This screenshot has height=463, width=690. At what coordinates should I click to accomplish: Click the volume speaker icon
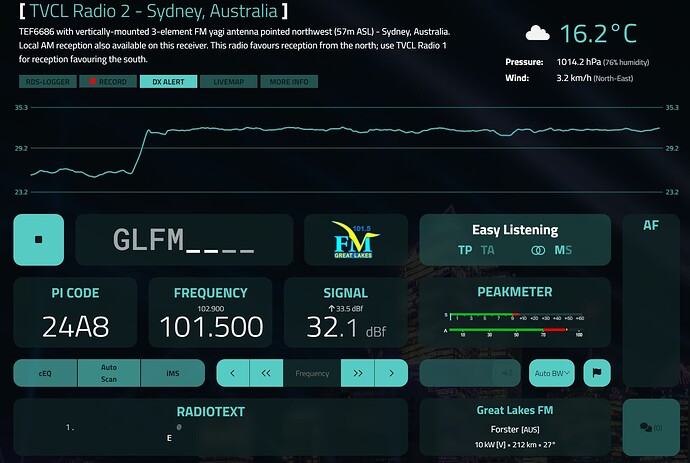[507, 373]
